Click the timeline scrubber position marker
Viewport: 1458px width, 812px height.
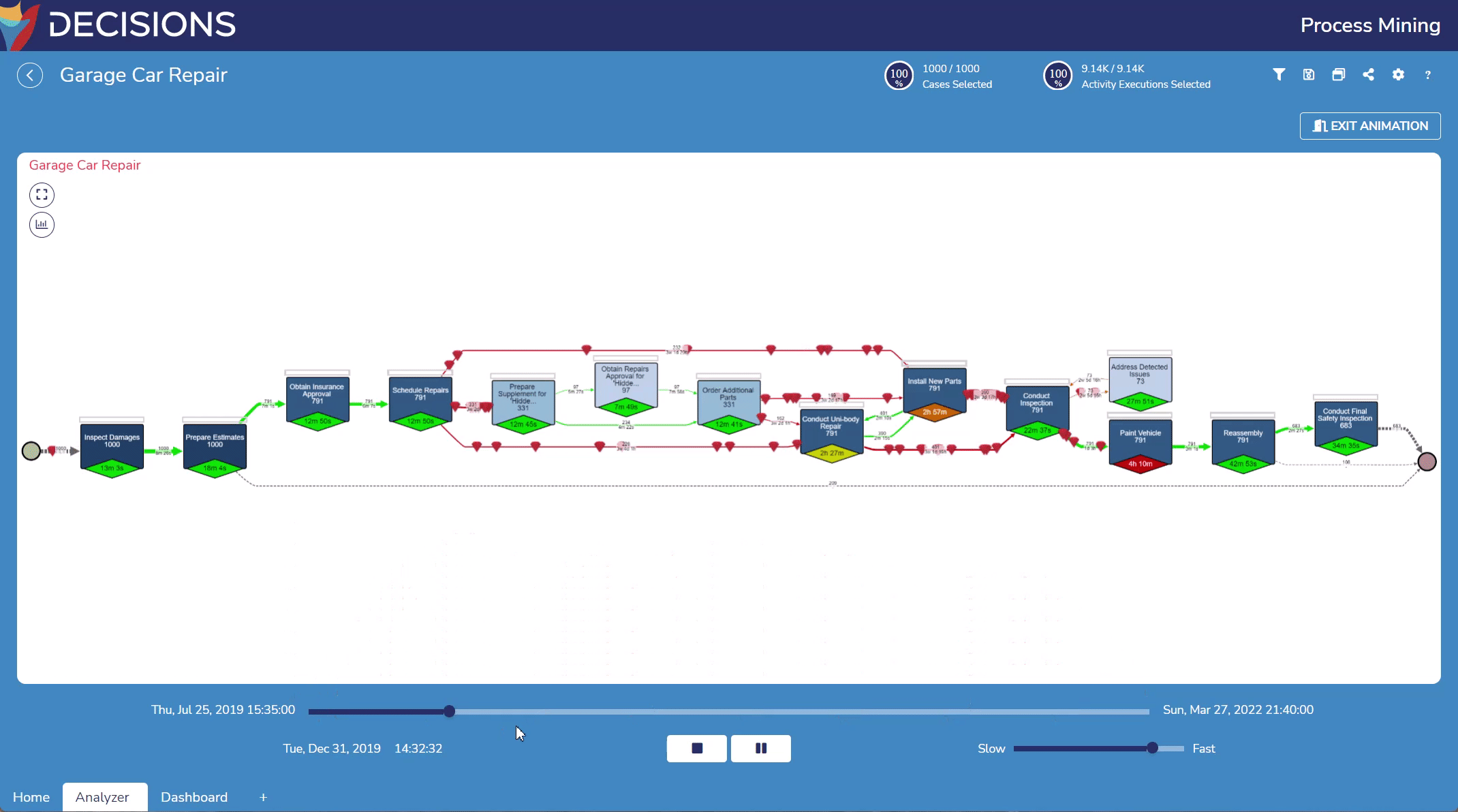point(449,710)
